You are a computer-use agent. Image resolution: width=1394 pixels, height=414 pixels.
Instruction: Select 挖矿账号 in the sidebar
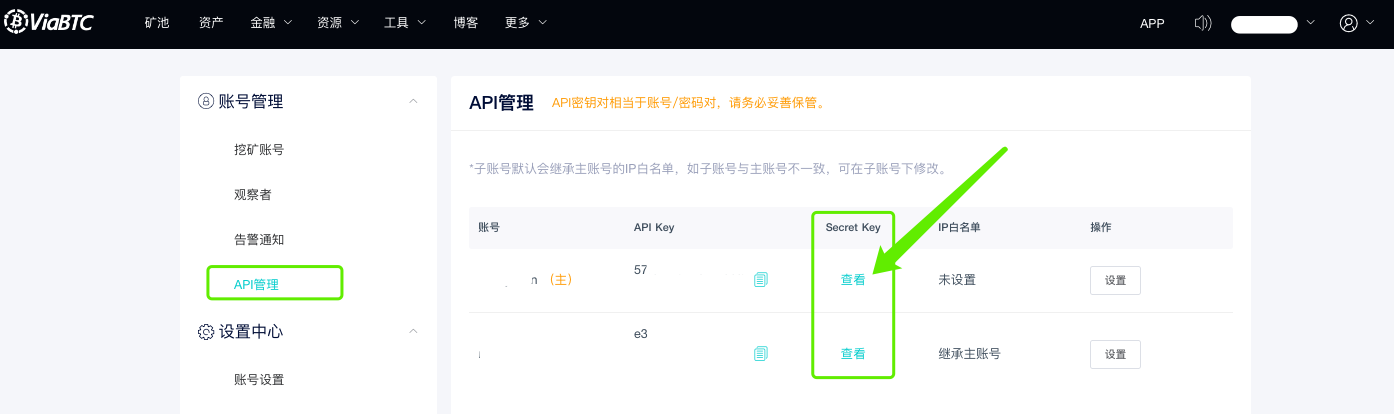tap(259, 150)
